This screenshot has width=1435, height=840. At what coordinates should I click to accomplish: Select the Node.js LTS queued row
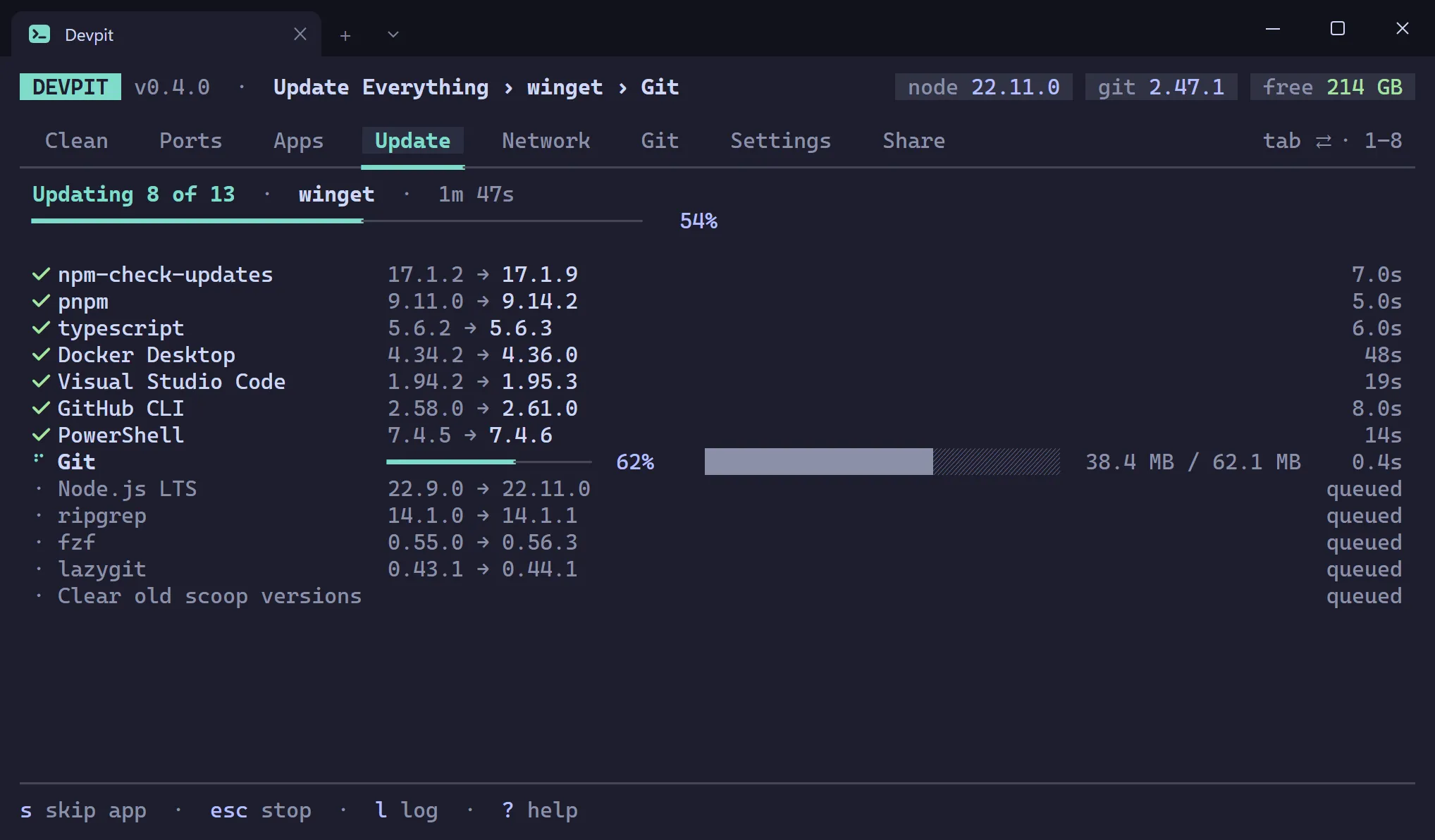coord(717,488)
